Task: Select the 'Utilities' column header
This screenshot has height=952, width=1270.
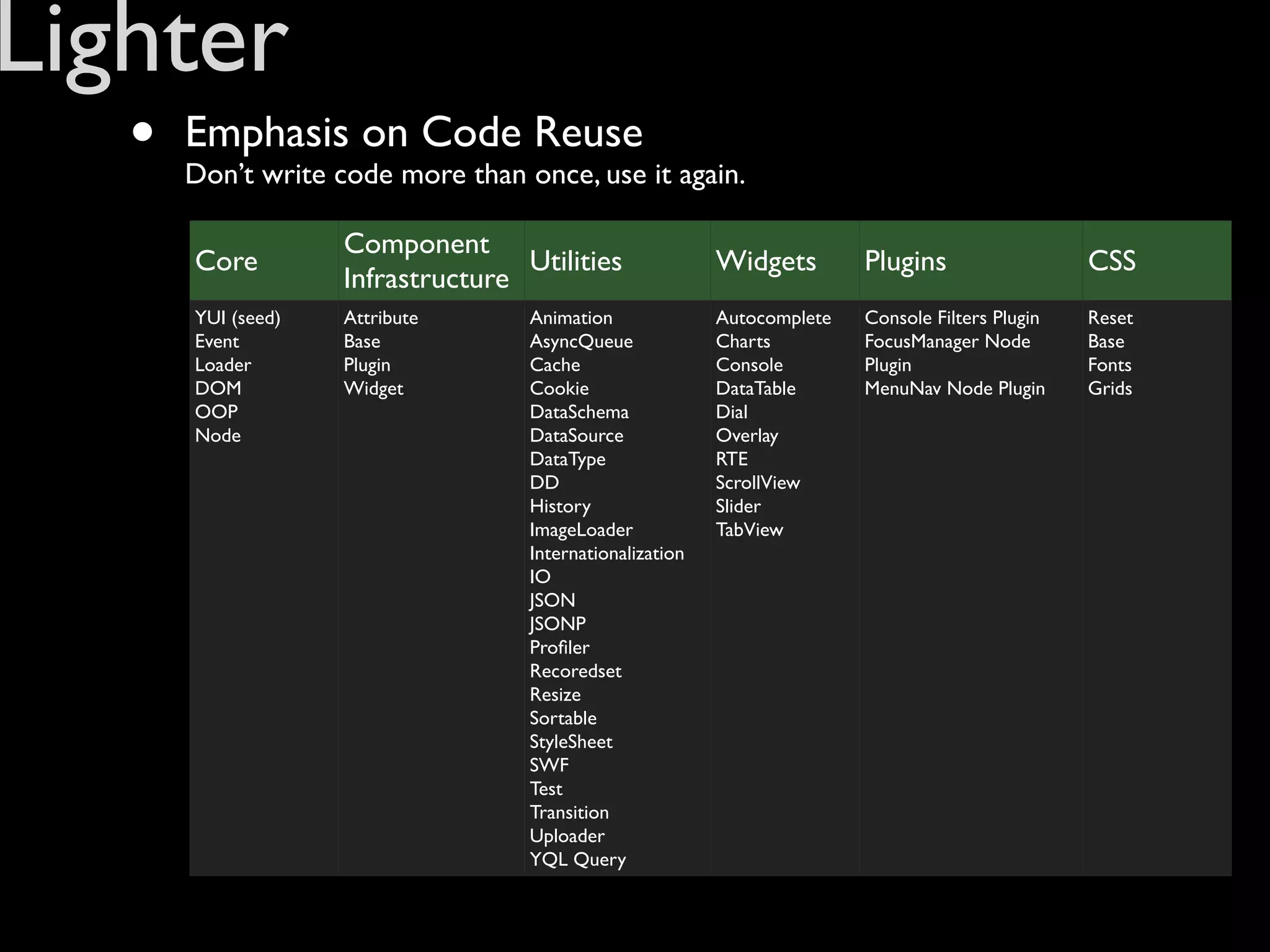Action: click(x=618, y=260)
